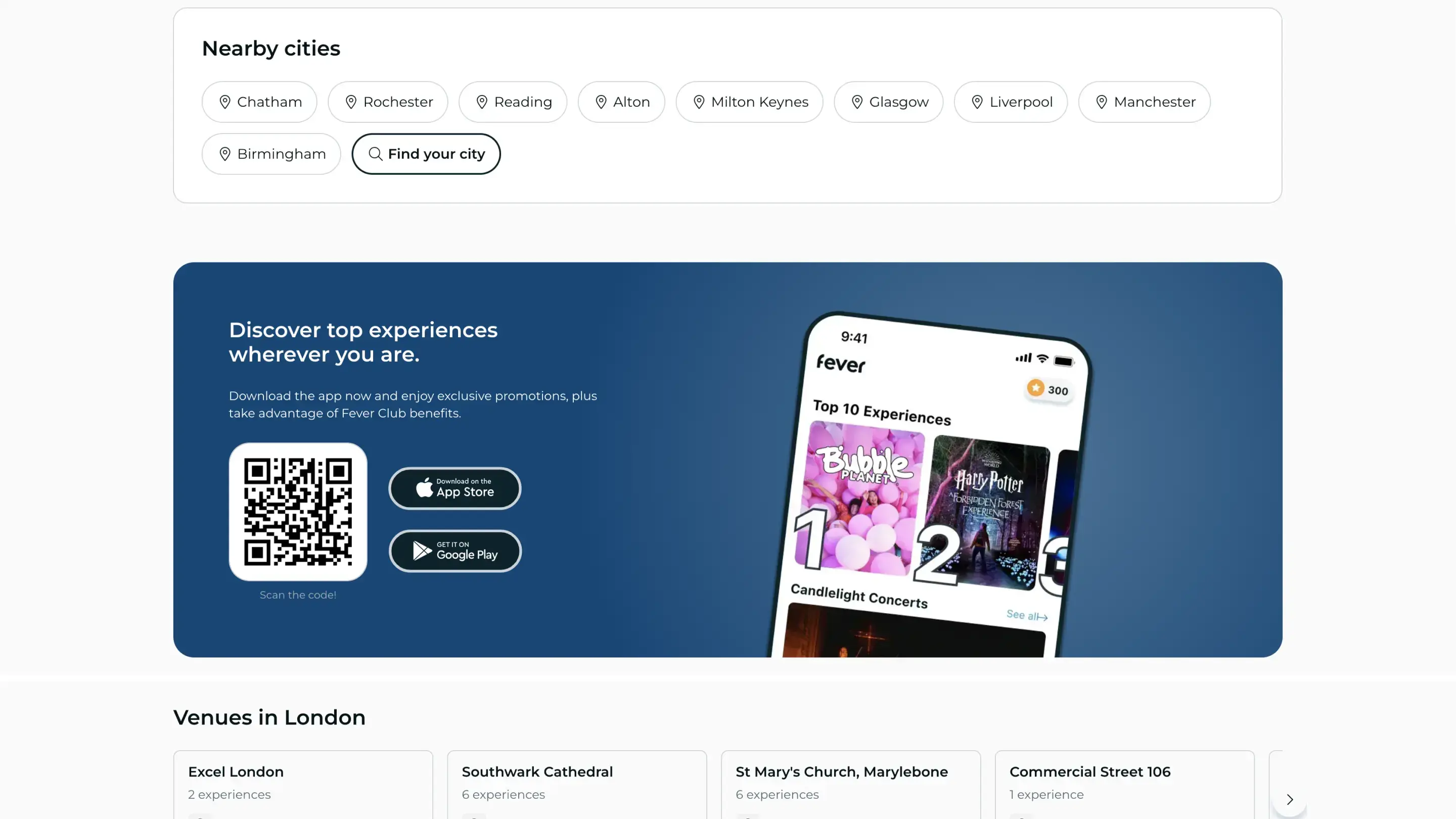Open the Commercial Street 106 venue card
This screenshot has height=819, width=1456.
1125,785
